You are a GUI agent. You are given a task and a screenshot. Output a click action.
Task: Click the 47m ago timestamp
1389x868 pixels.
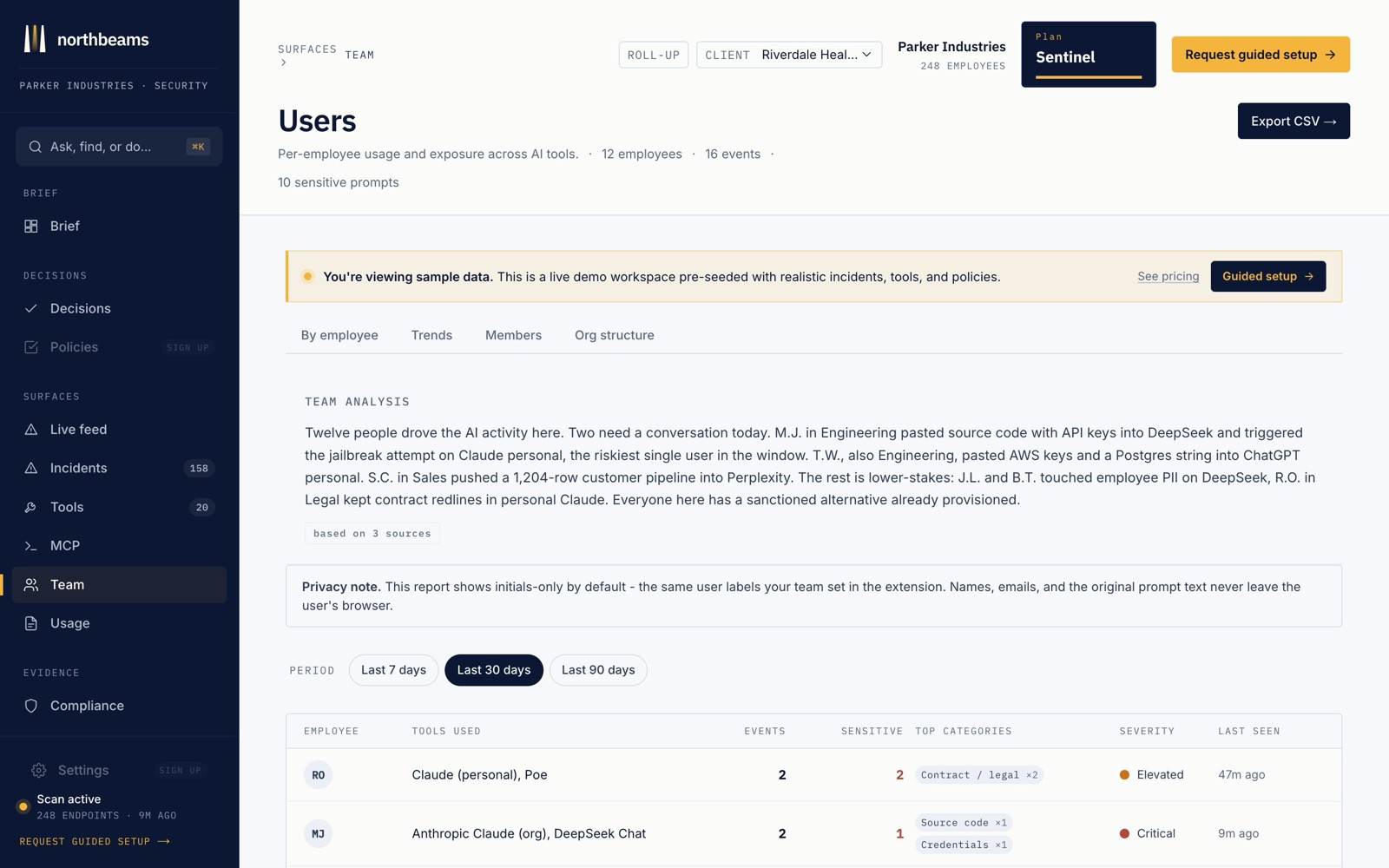click(x=1241, y=775)
